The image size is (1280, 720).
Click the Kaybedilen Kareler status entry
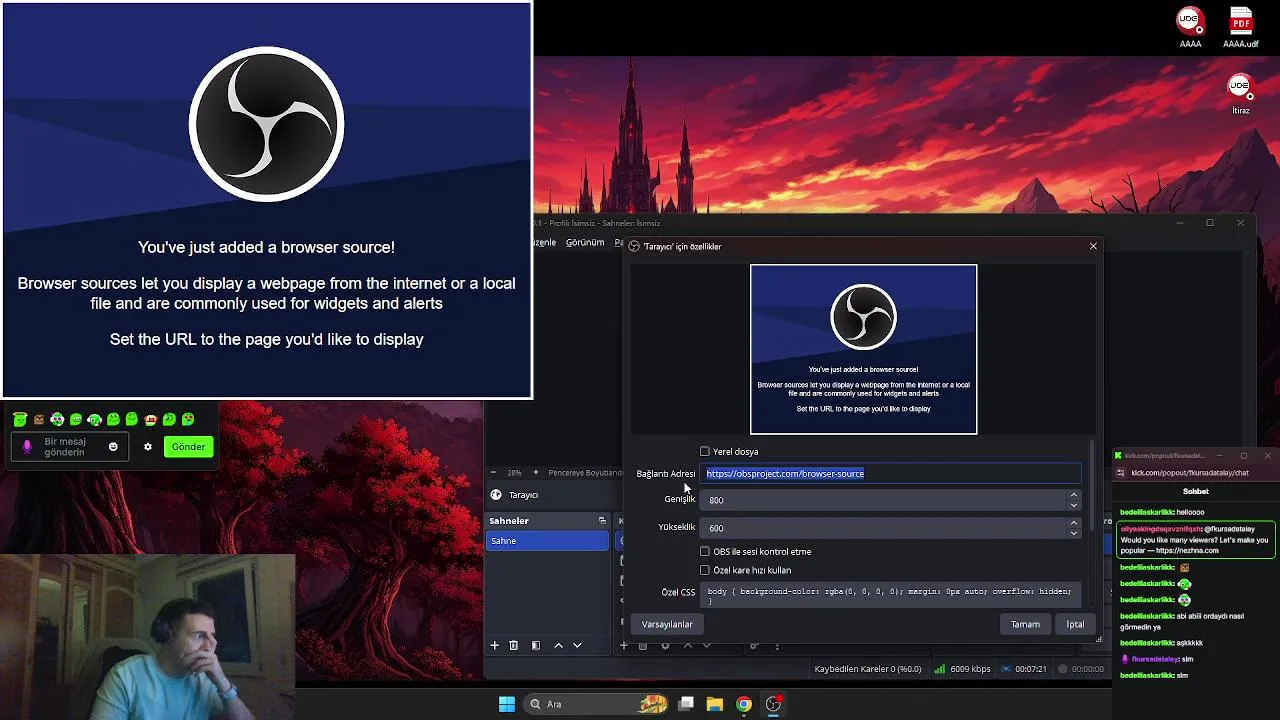pyautogui.click(x=868, y=669)
